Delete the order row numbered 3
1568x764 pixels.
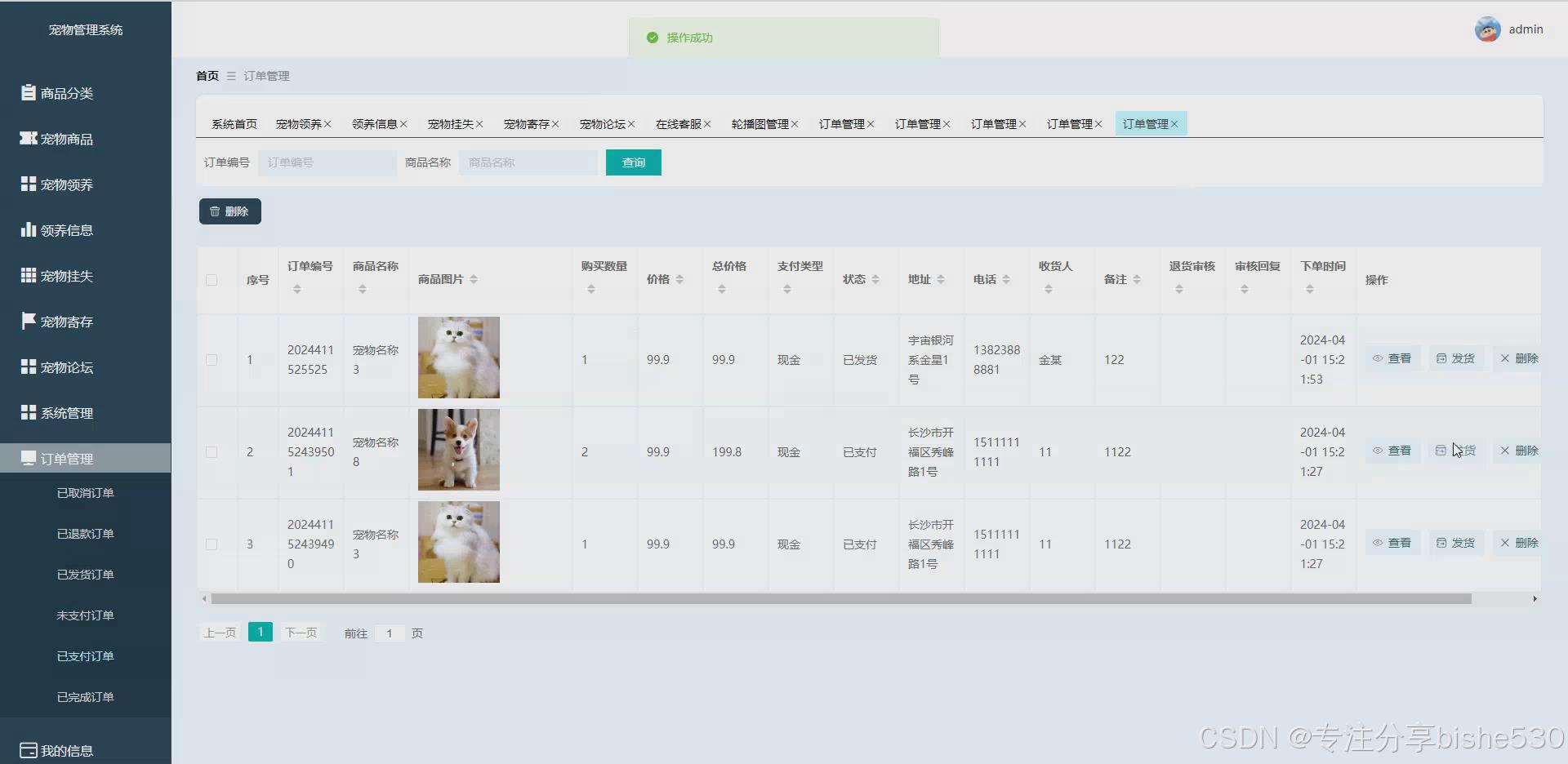pos(1518,543)
